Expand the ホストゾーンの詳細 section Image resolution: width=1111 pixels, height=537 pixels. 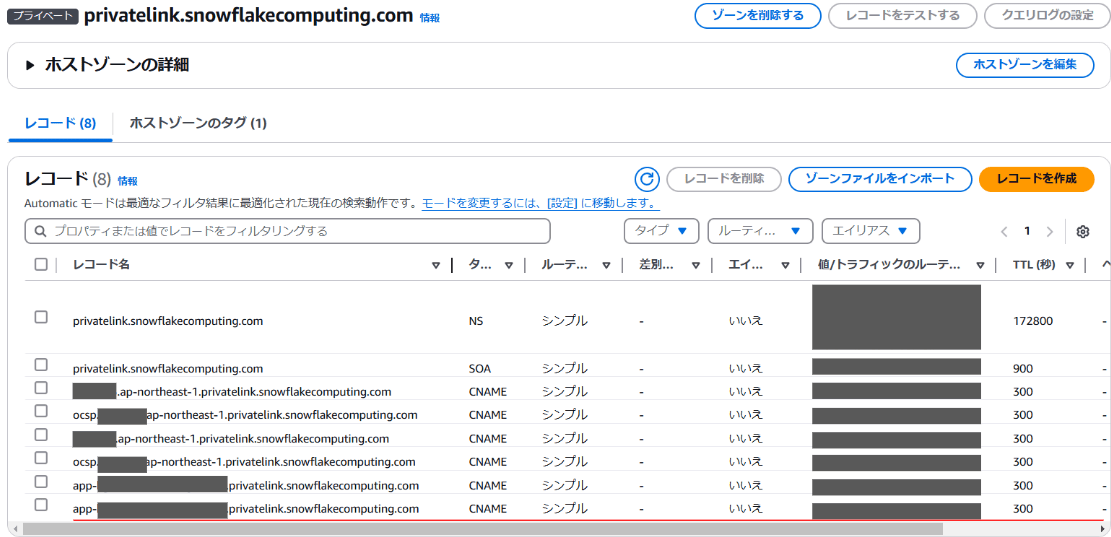click(x=30, y=65)
